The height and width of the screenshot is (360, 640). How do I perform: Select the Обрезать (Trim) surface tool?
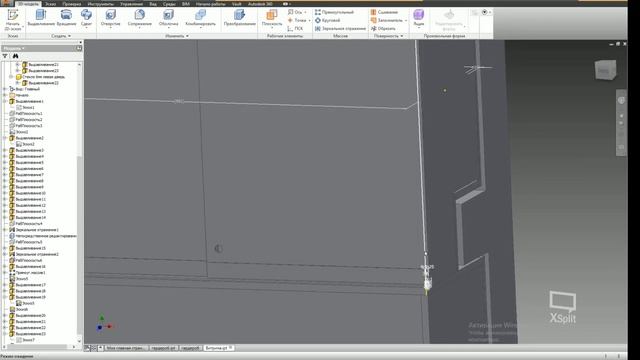coord(383,29)
